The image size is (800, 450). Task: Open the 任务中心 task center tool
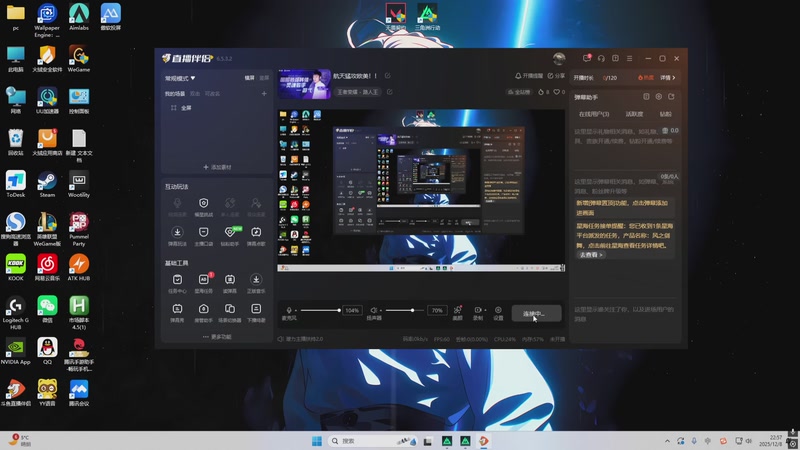(177, 283)
